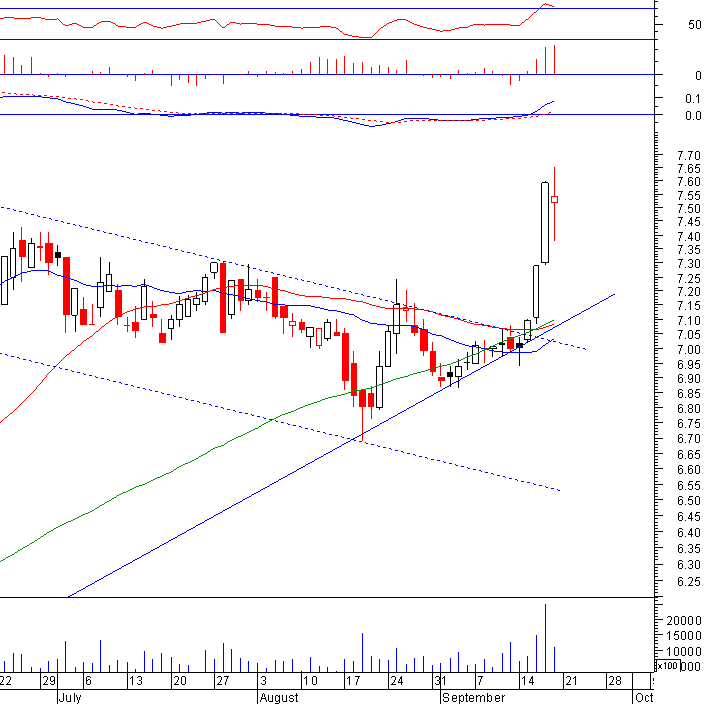The width and height of the screenshot is (705, 704).
Task: Click the 6.30 price axis label
Action: (x=688, y=565)
